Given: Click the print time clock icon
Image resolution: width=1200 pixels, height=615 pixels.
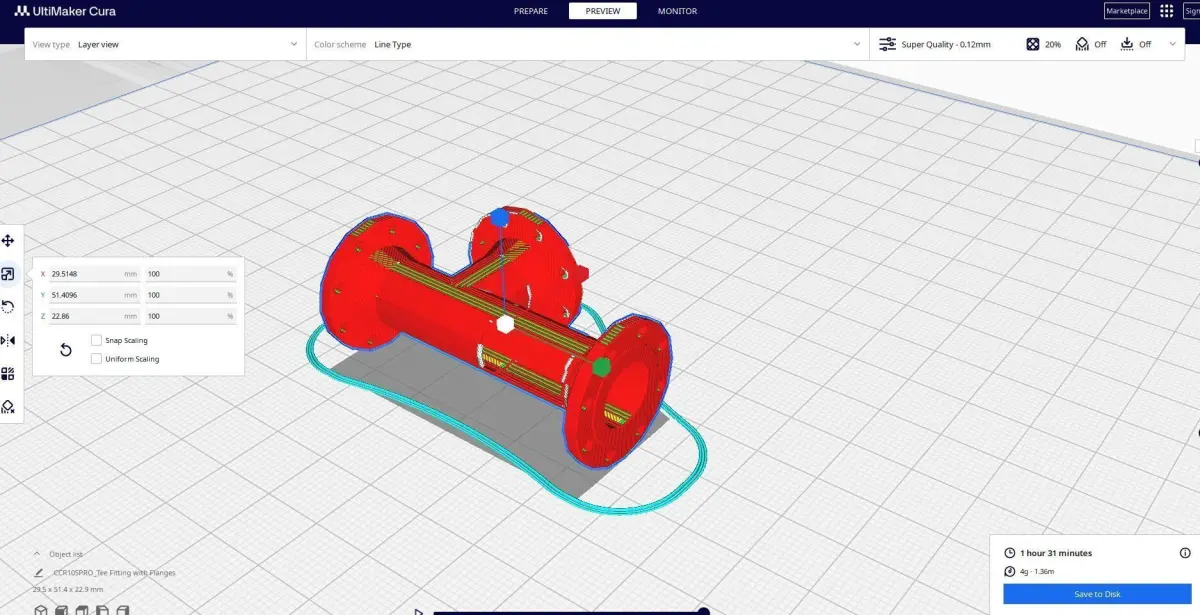Looking at the screenshot, I should click(1010, 553).
